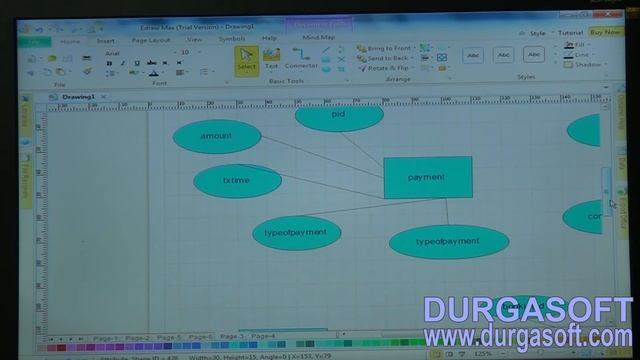Click the Format Painter brush icon
The width and height of the screenshot is (640, 360).
87,71
